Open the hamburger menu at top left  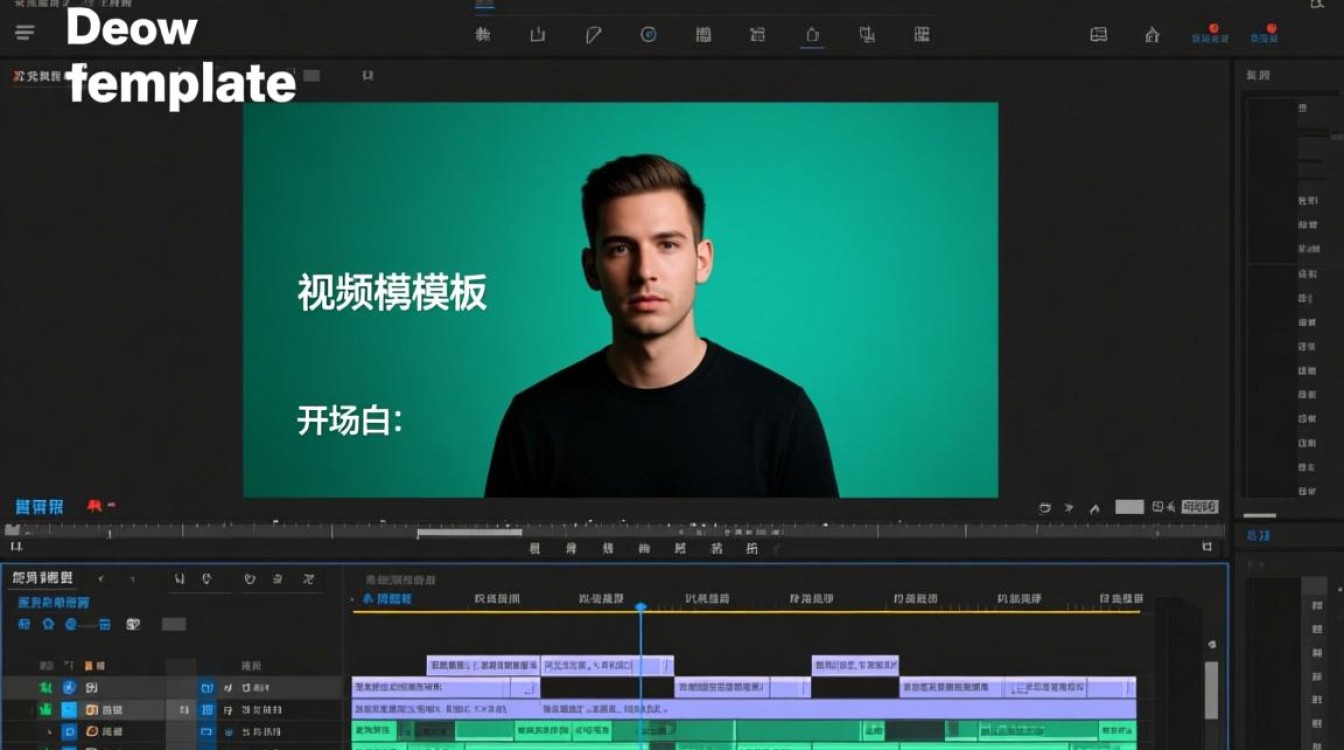[25, 33]
